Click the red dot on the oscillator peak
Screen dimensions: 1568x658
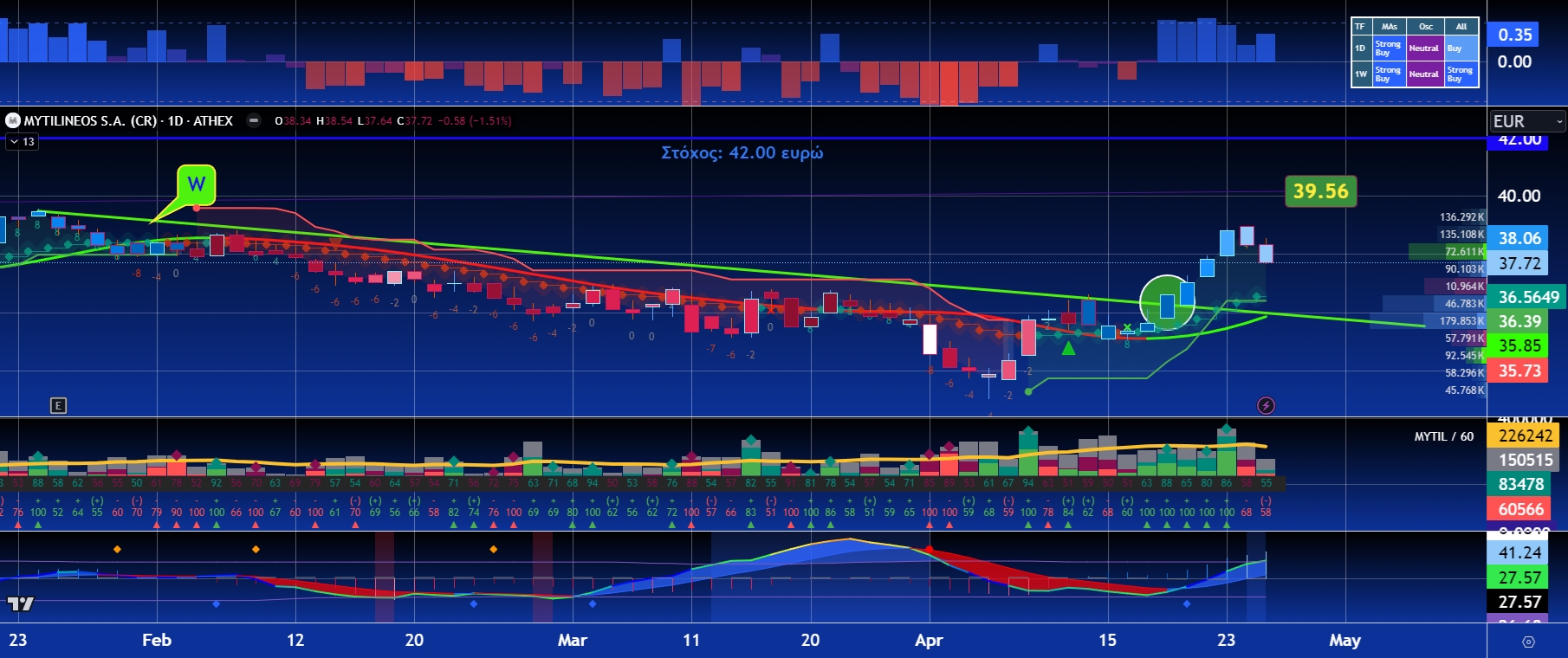click(929, 549)
